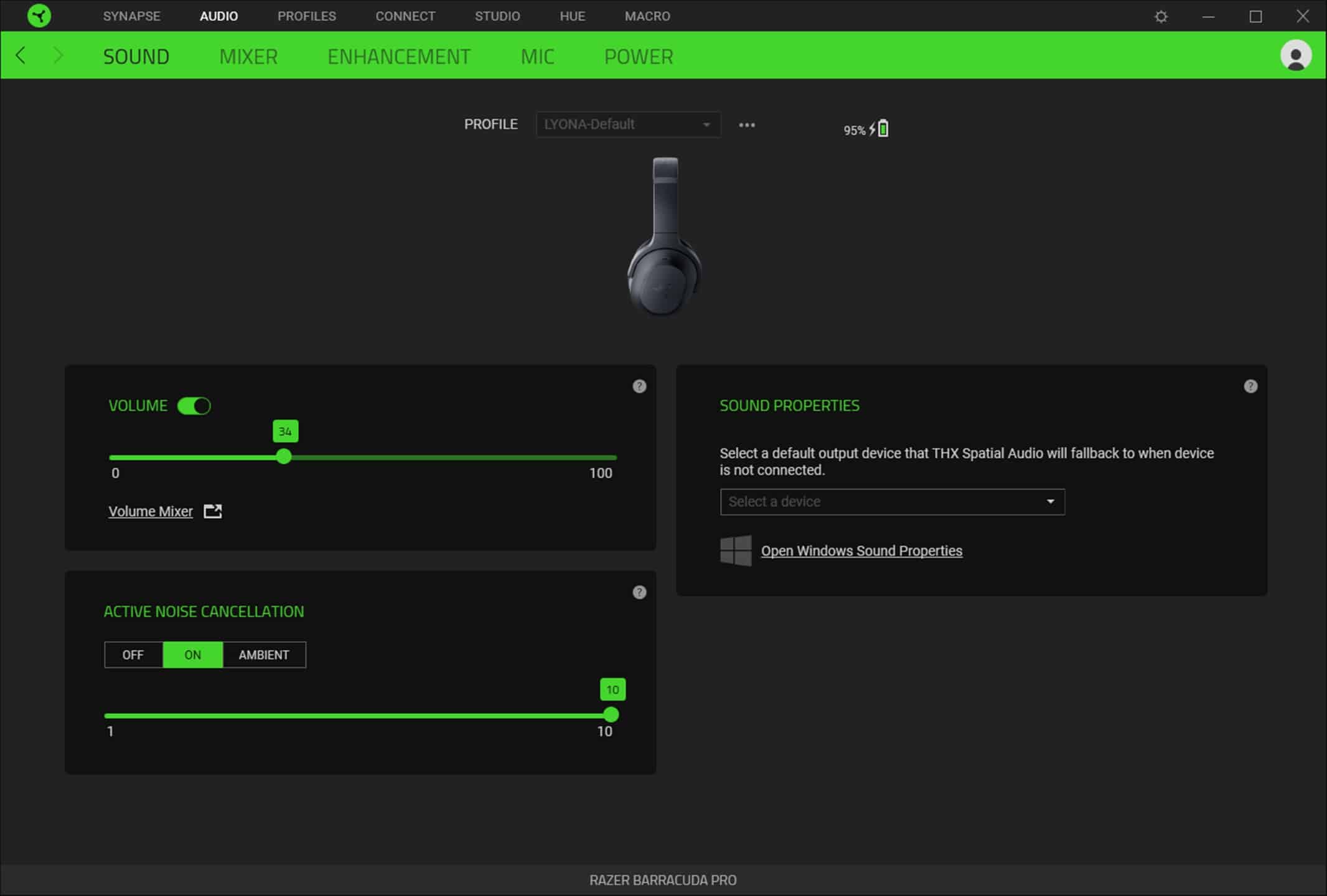Open the Volume Mixer link

151,511
